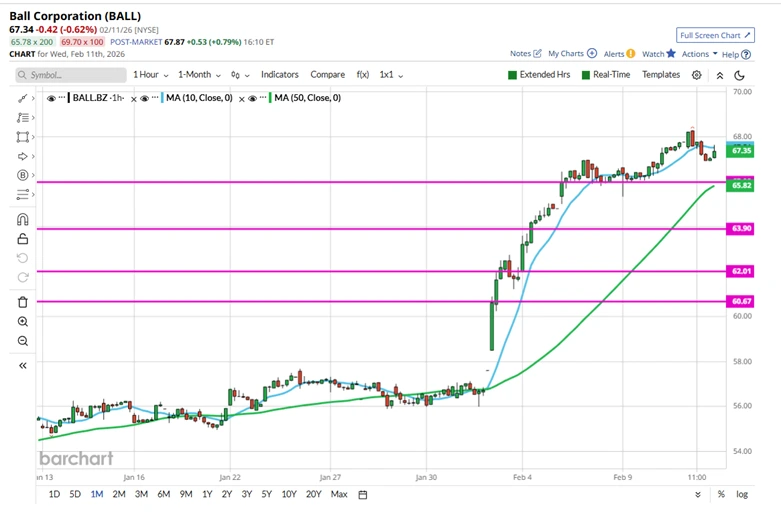781x516 pixels.
Task: Open the 1 Hour interval dropdown
Action: click(x=150, y=75)
